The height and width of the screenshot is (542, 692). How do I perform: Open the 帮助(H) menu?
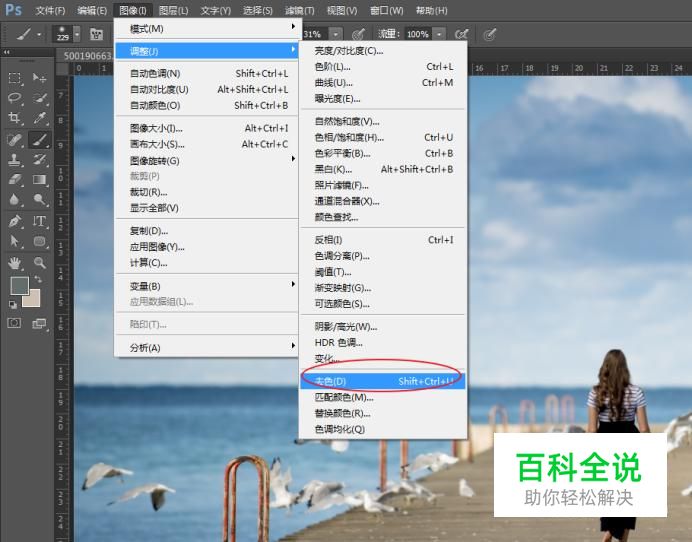(432, 10)
